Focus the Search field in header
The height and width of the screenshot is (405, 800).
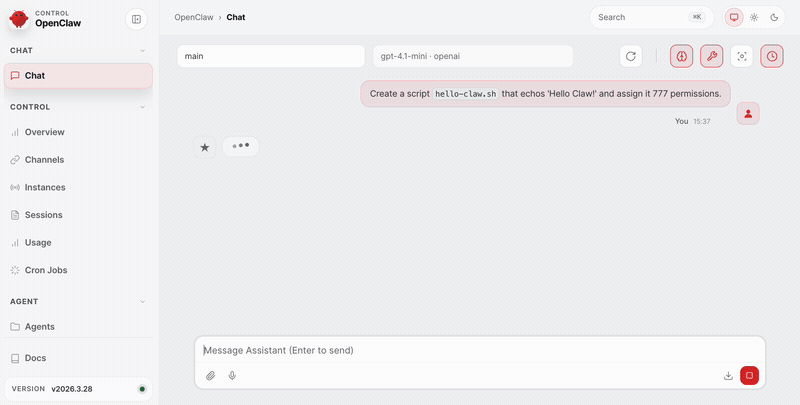coord(652,17)
